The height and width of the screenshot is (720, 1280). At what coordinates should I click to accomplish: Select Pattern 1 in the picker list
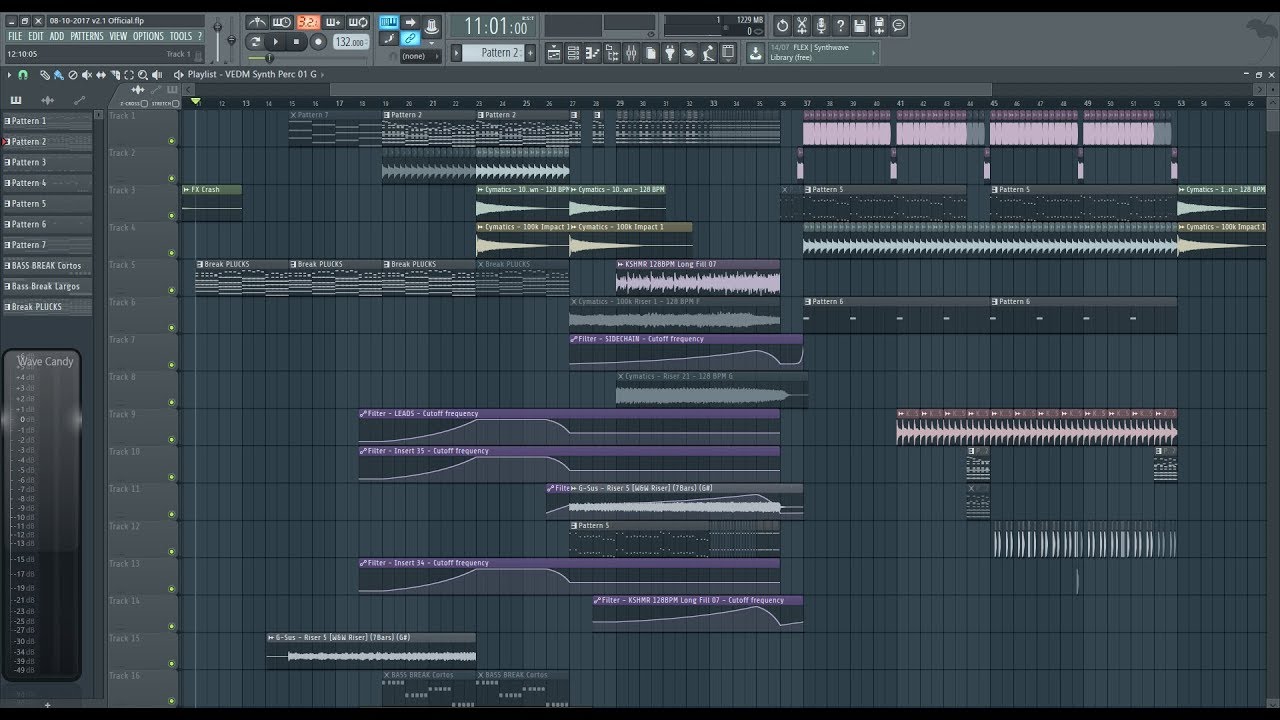pos(48,121)
